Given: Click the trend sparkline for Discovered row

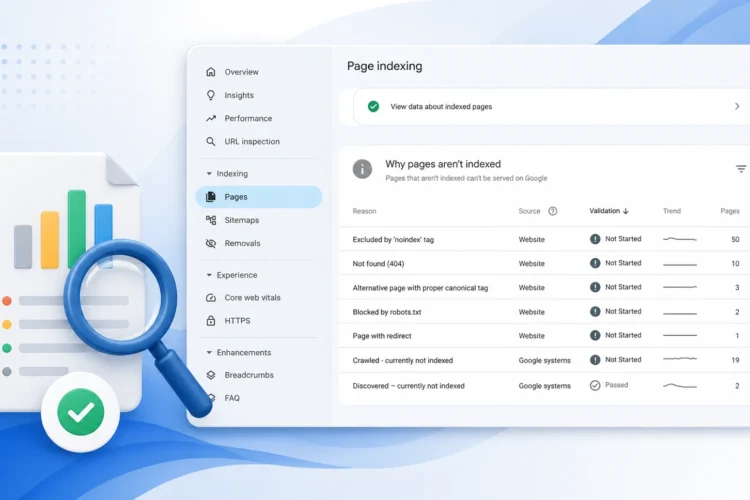Looking at the screenshot, I should [x=680, y=386].
